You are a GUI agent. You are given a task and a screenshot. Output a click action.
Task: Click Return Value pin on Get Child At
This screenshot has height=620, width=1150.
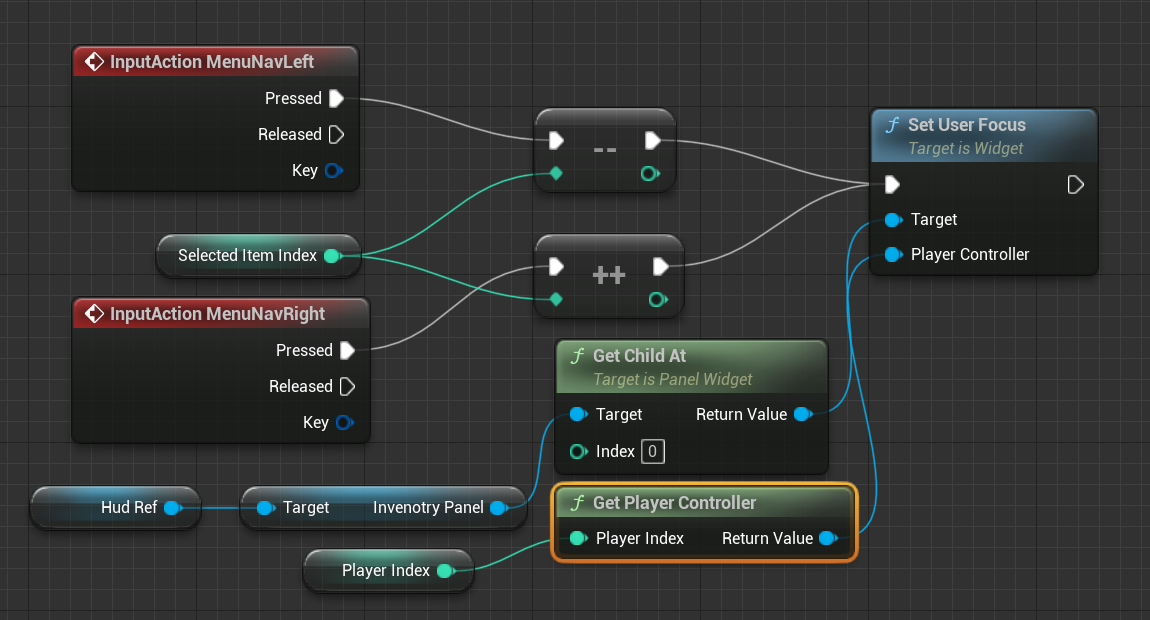[x=804, y=415]
